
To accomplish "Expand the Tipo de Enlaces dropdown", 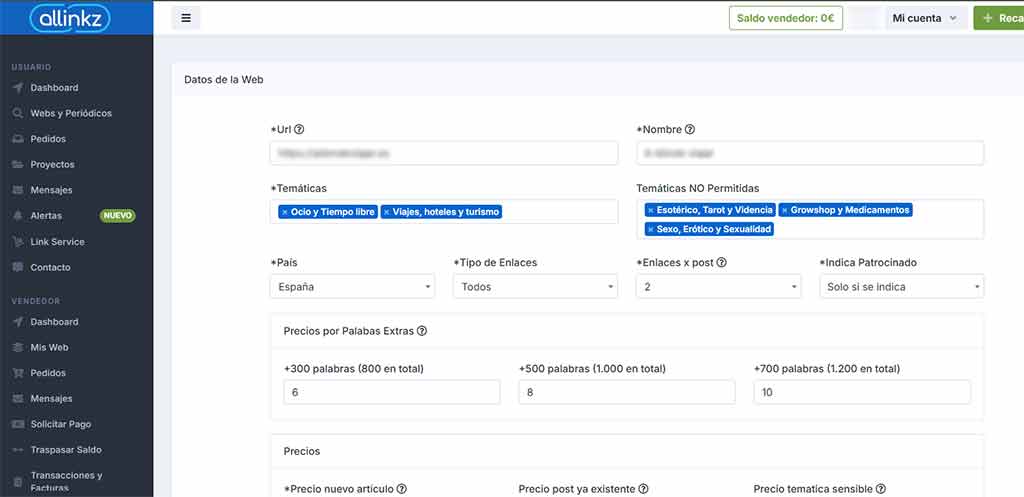I will [535, 287].
